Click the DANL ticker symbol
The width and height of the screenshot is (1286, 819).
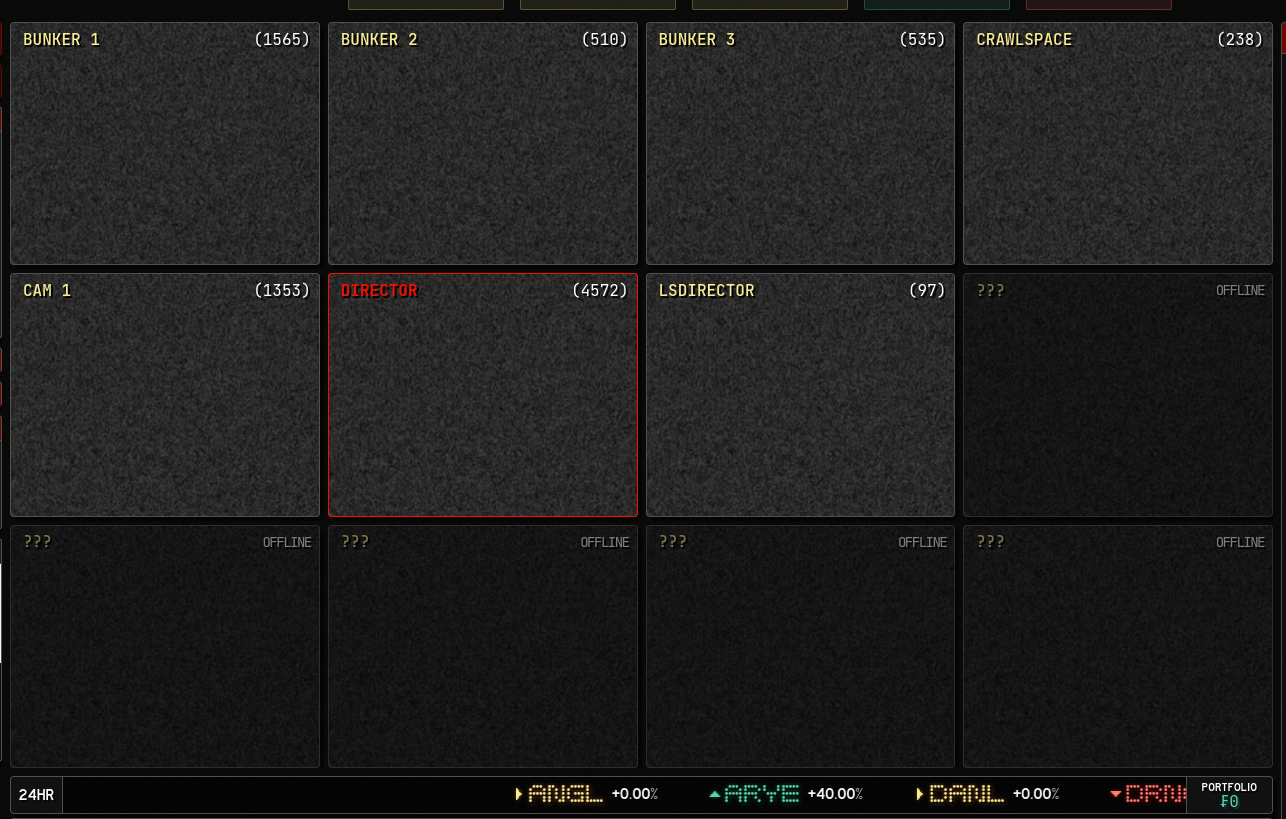pos(967,794)
